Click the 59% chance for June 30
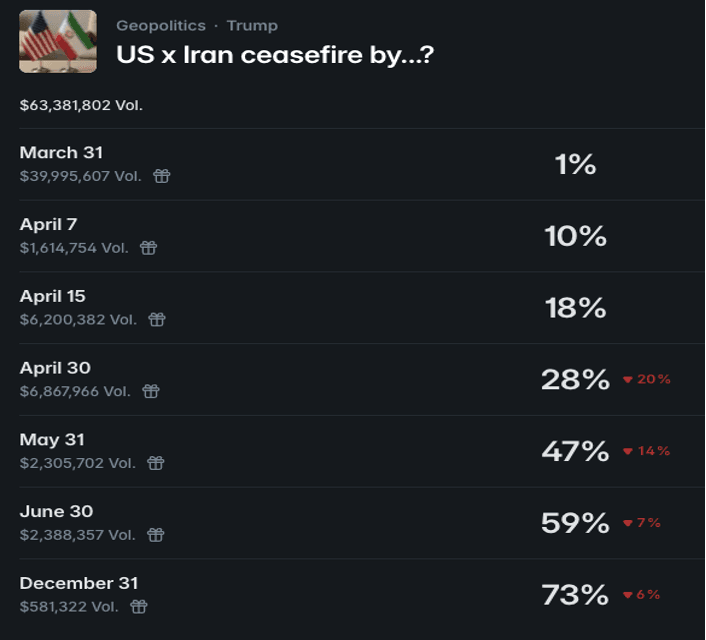706x640 pixels. point(575,523)
